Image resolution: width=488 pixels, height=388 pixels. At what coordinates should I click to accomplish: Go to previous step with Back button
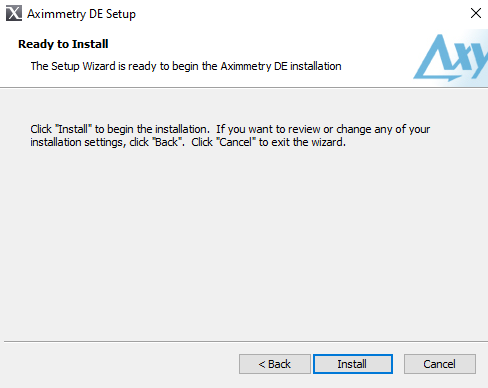pos(275,364)
